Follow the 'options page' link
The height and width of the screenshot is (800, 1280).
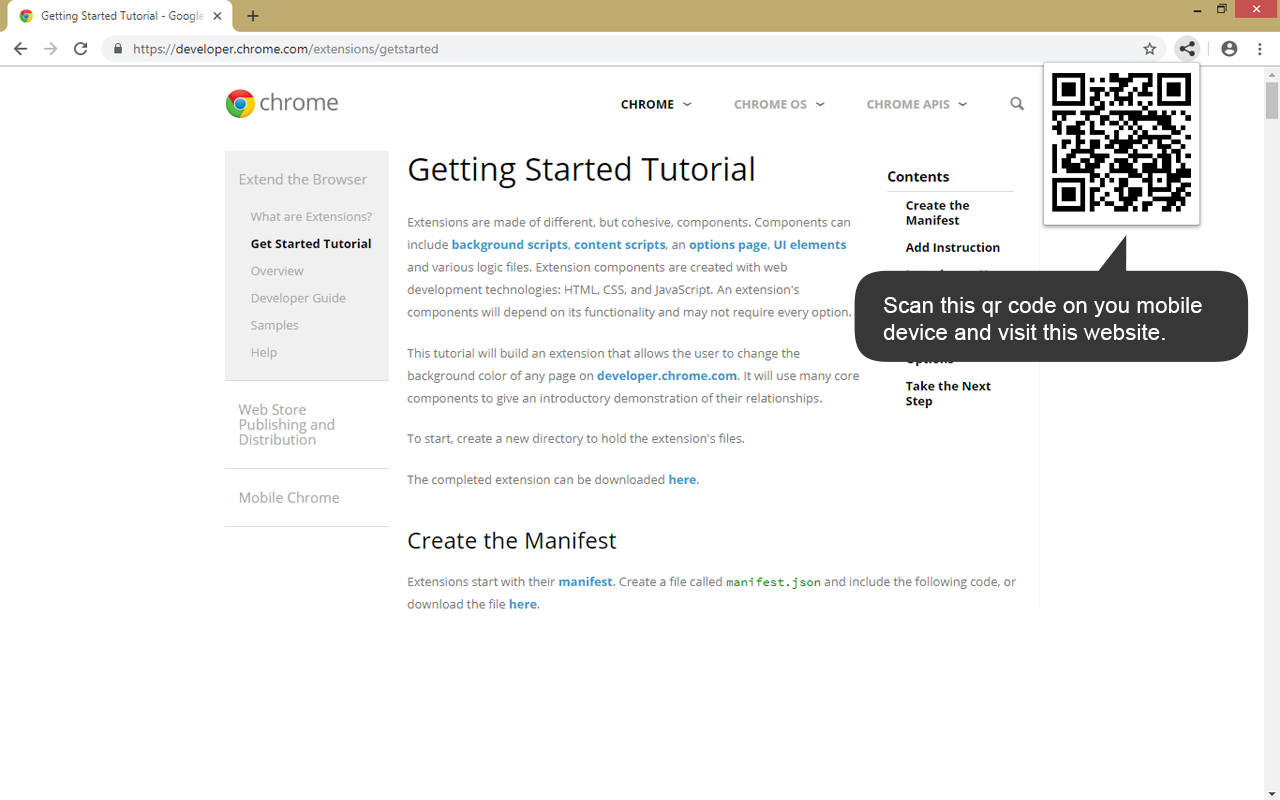pyautogui.click(x=728, y=244)
